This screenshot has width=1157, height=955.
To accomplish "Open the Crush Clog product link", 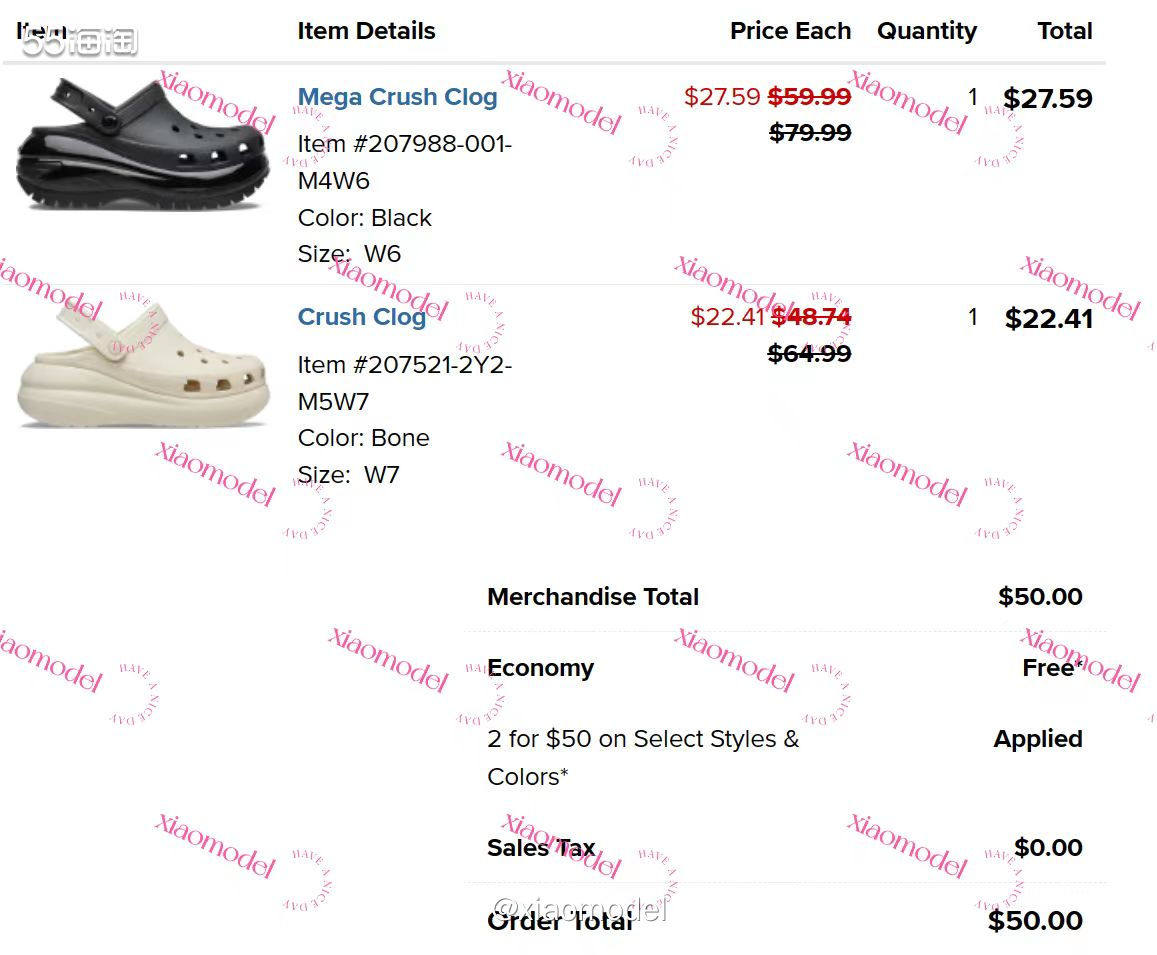I will pos(361,317).
